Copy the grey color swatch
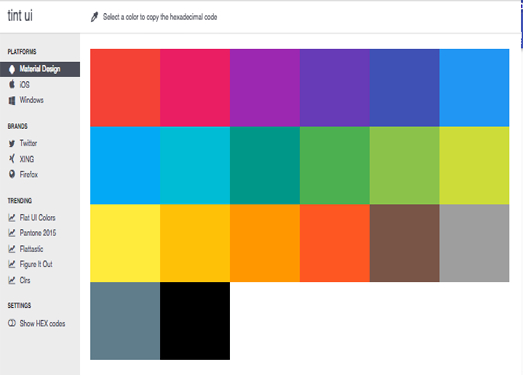The image size is (523, 375). 474,243
